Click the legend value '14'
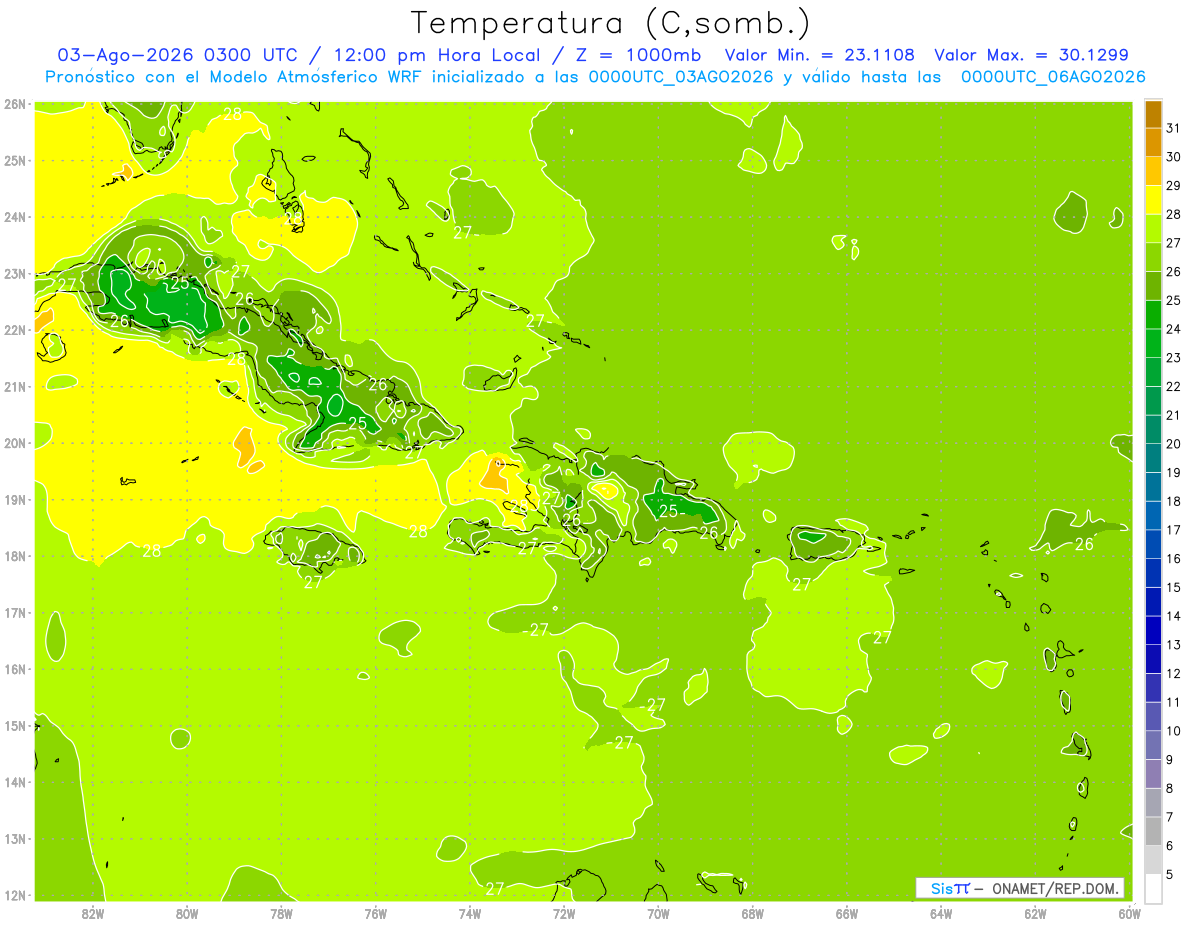 click(x=1173, y=616)
